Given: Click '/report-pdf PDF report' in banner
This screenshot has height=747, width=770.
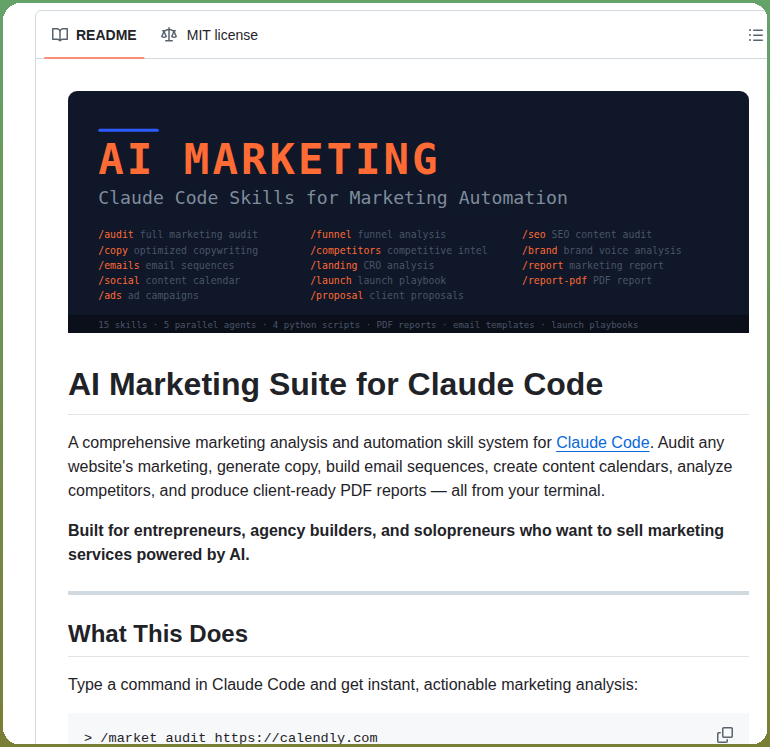Looking at the screenshot, I should coord(587,280).
